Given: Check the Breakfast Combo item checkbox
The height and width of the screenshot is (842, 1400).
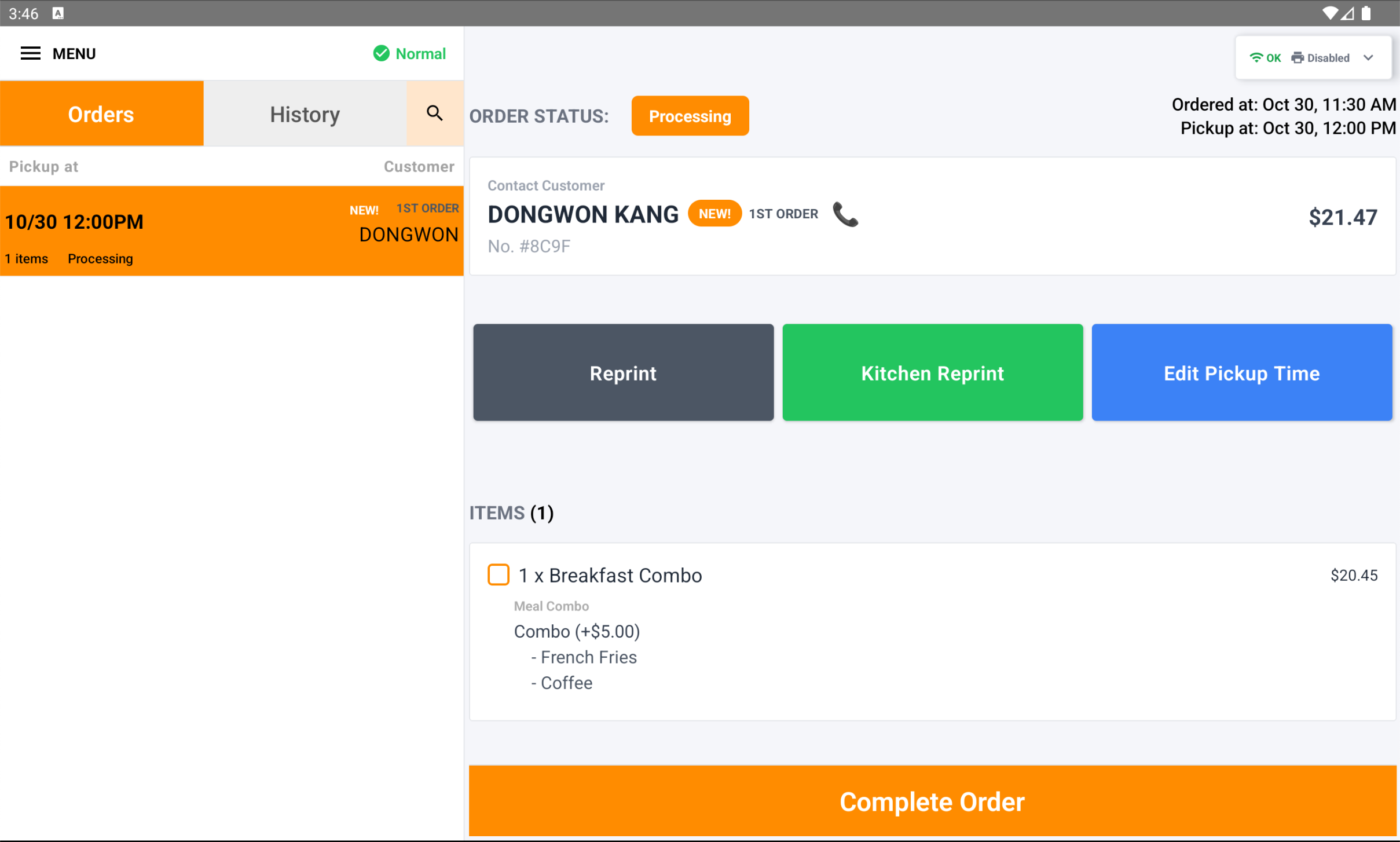Looking at the screenshot, I should [x=497, y=574].
